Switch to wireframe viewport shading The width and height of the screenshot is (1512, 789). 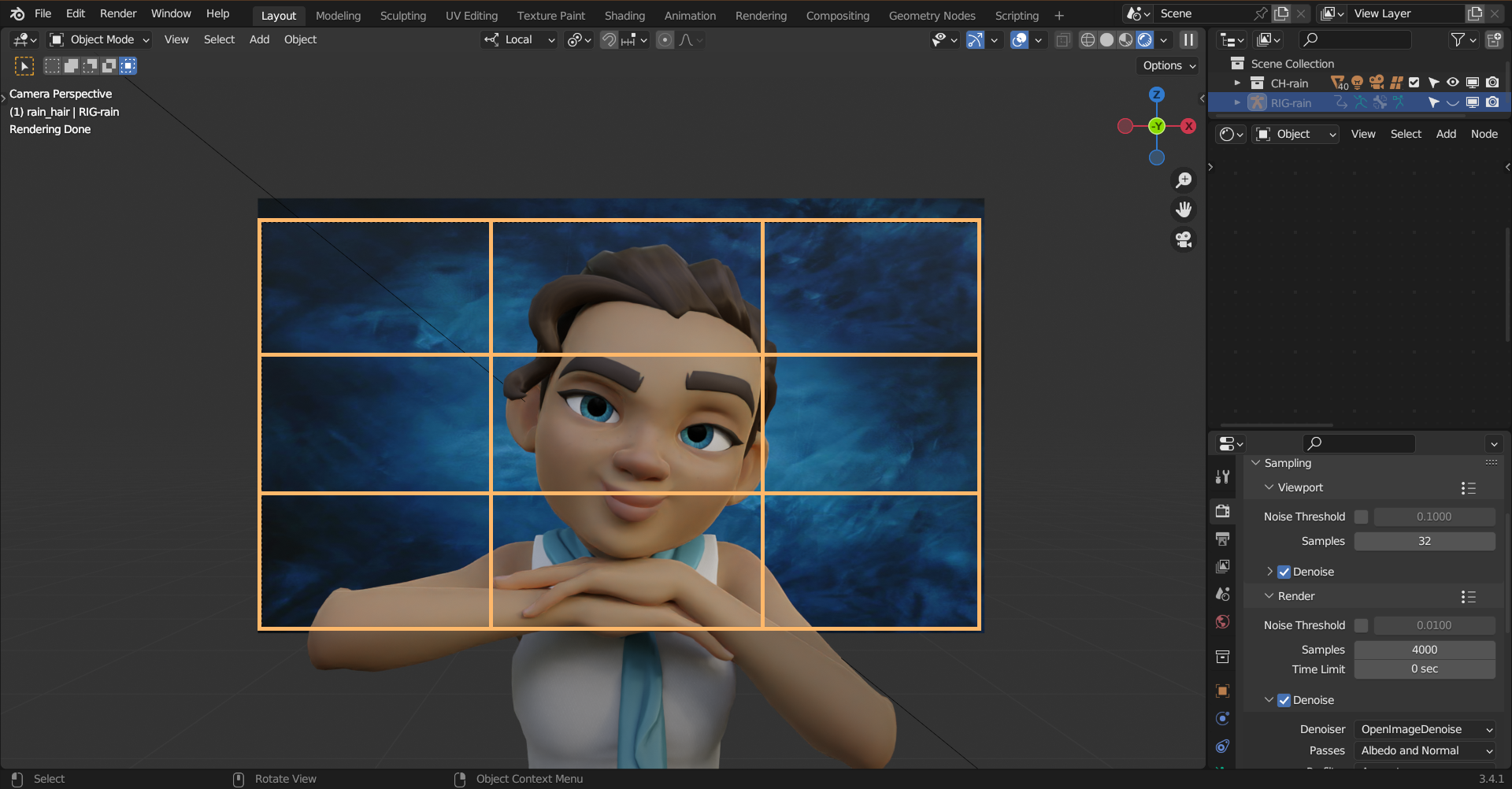pos(1088,39)
